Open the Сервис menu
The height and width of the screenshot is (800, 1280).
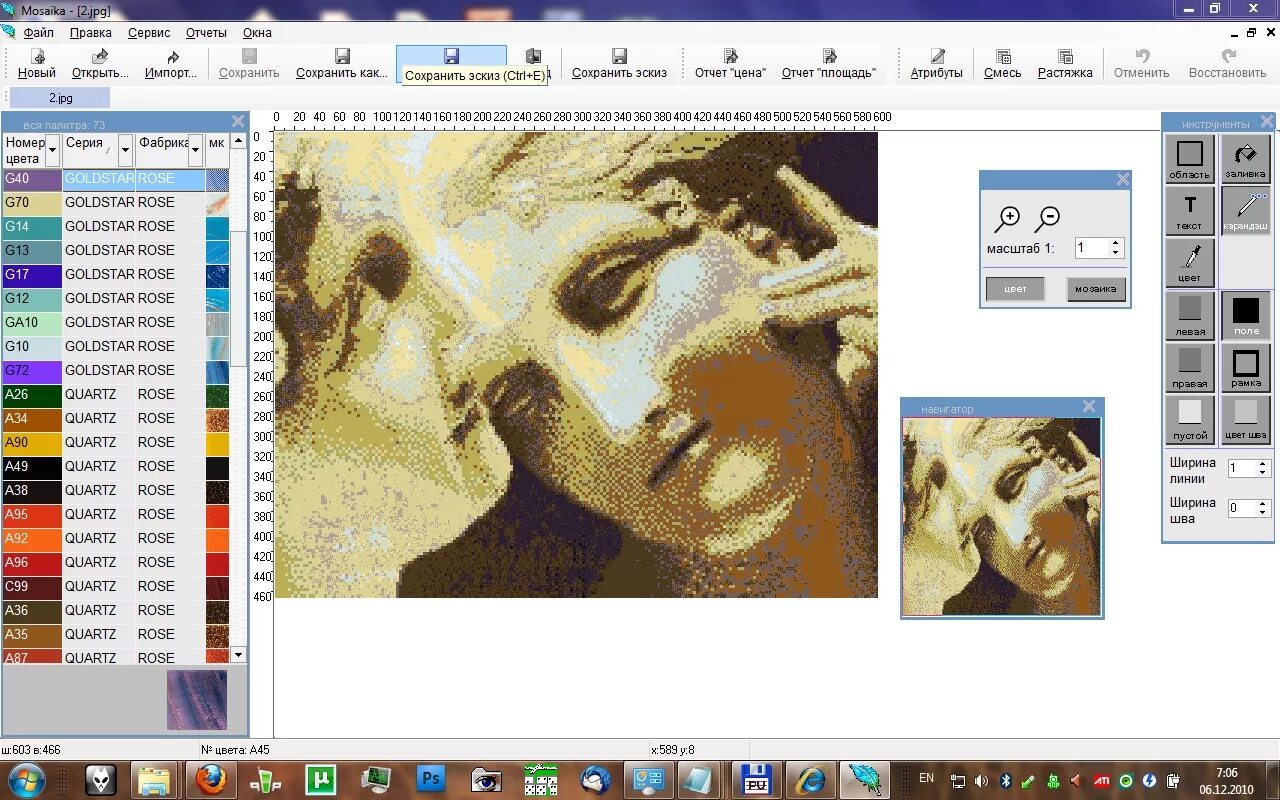click(149, 32)
